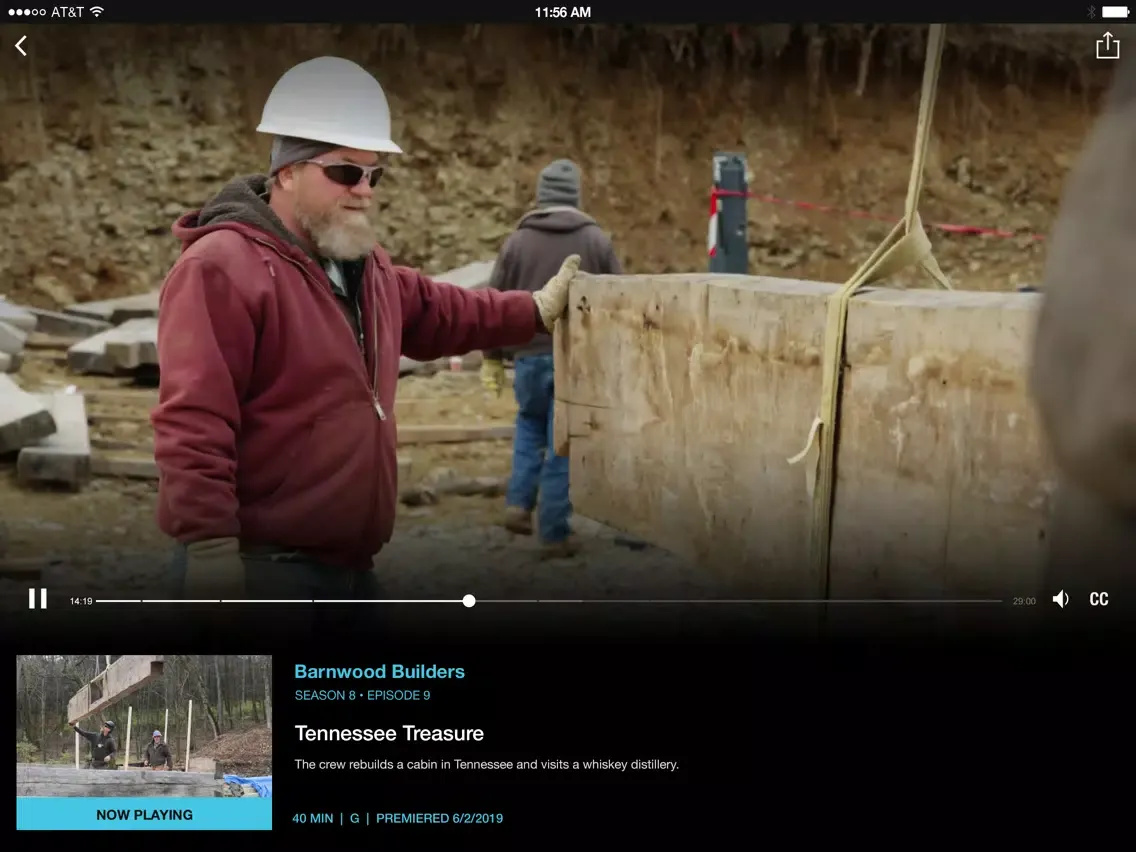Toggle closed captions CC
Viewport: 1136px width, 852px height.
(x=1099, y=599)
